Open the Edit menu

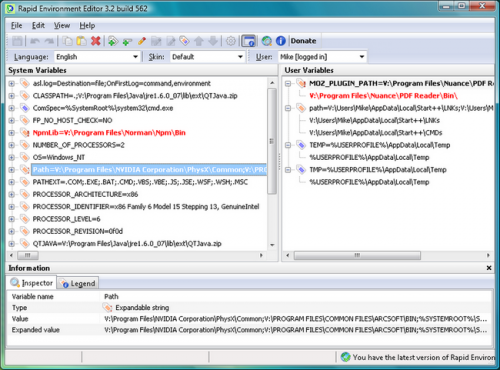(x=38, y=25)
